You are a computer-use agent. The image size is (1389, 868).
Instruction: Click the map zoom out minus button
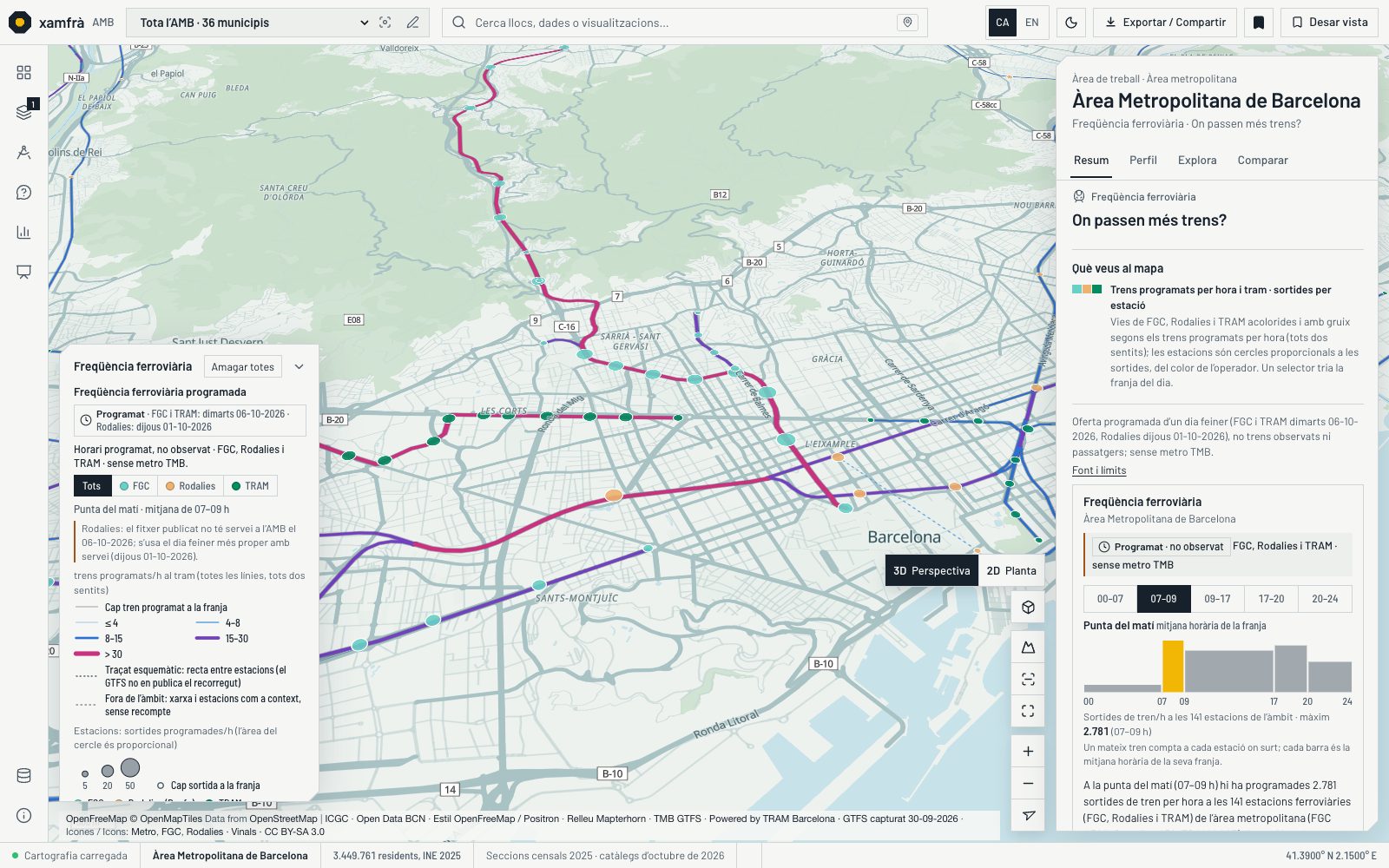click(x=1028, y=784)
